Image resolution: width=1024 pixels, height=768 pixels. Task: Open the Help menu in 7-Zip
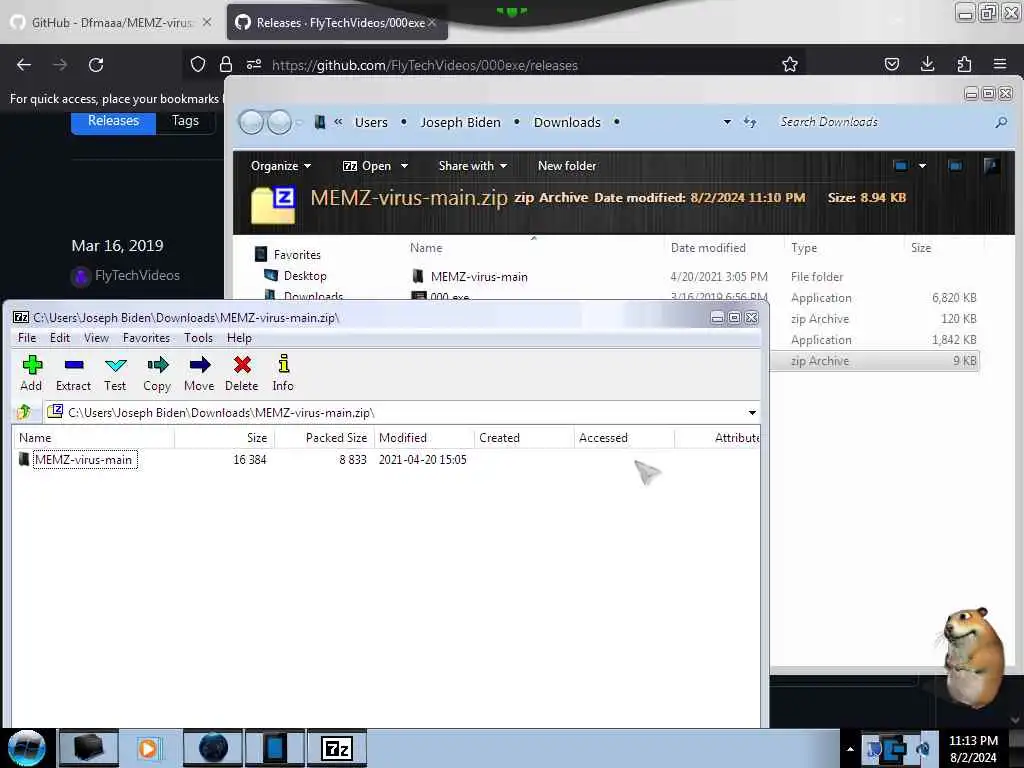click(239, 338)
